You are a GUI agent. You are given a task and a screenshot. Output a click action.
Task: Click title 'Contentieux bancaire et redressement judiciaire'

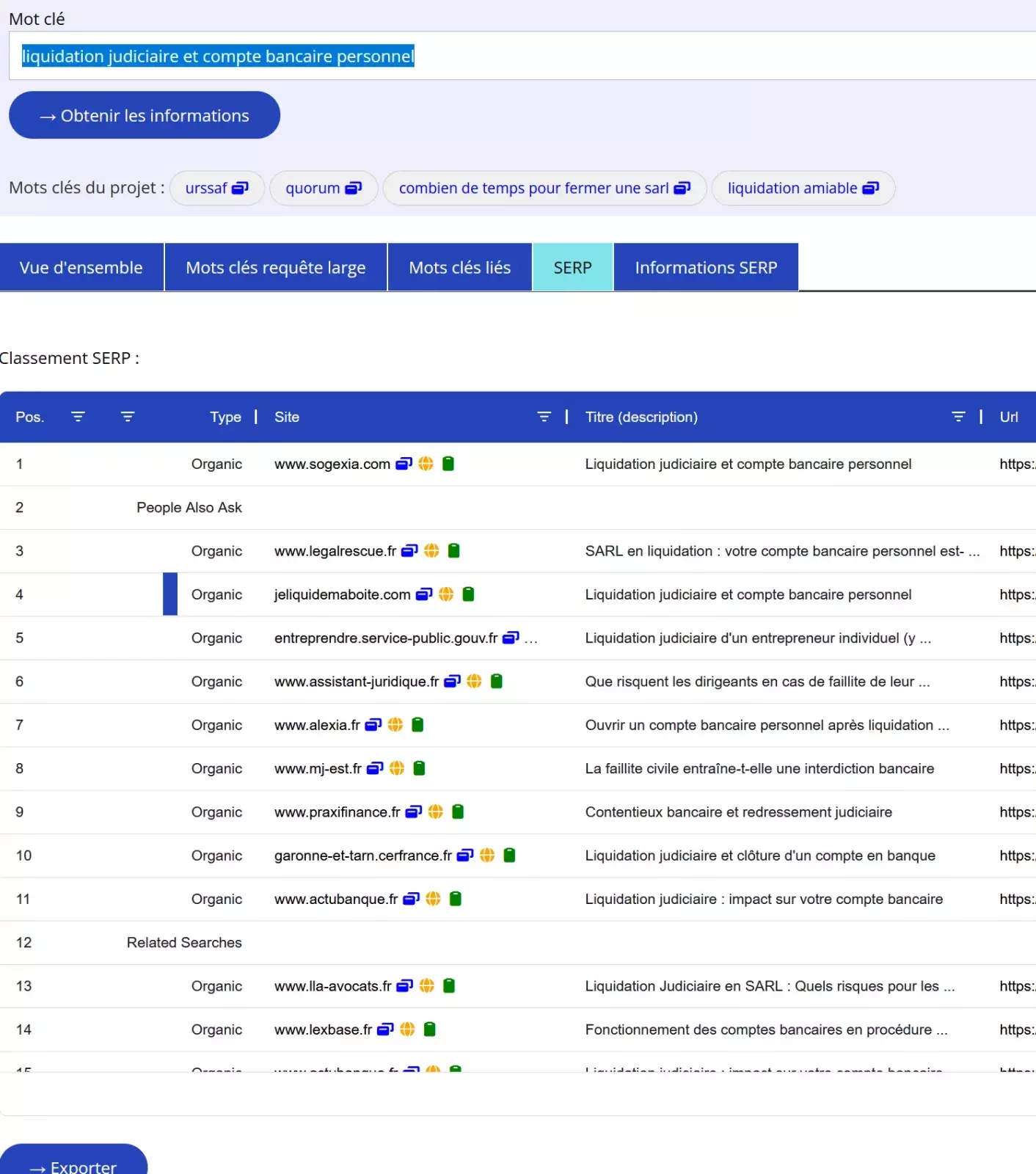point(739,812)
